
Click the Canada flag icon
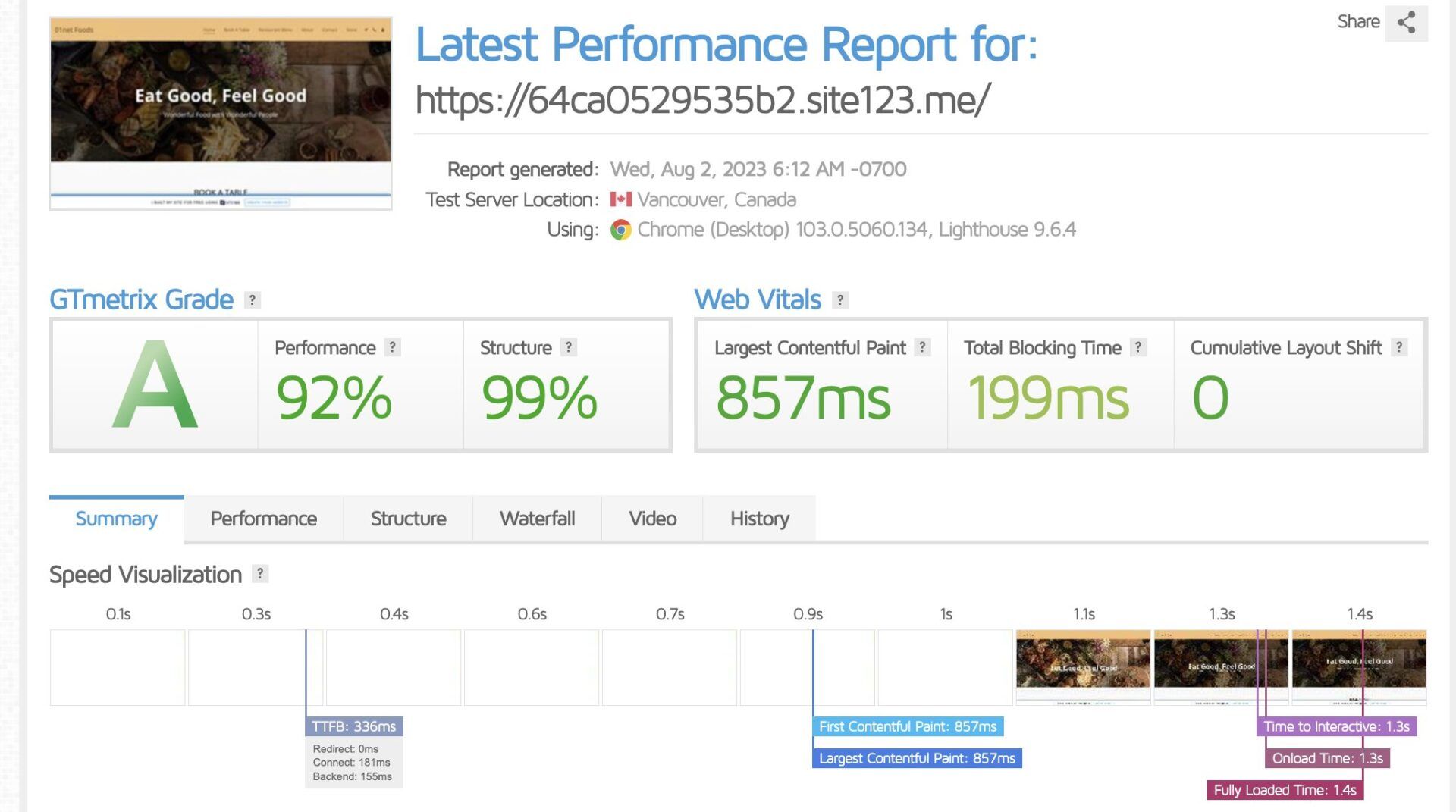click(x=621, y=199)
